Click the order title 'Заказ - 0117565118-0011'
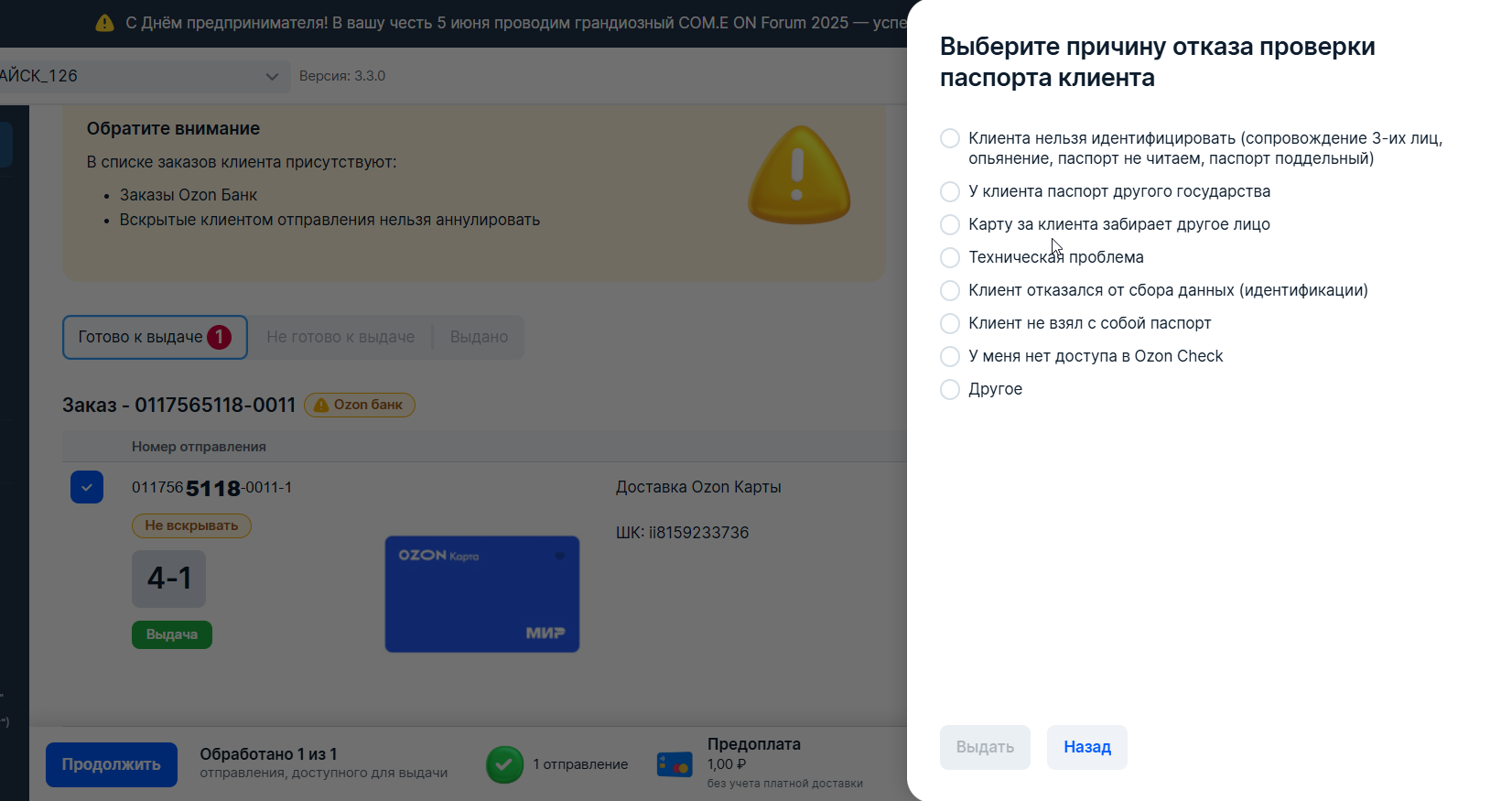This screenshot has width=1512, height=801. 179,405
